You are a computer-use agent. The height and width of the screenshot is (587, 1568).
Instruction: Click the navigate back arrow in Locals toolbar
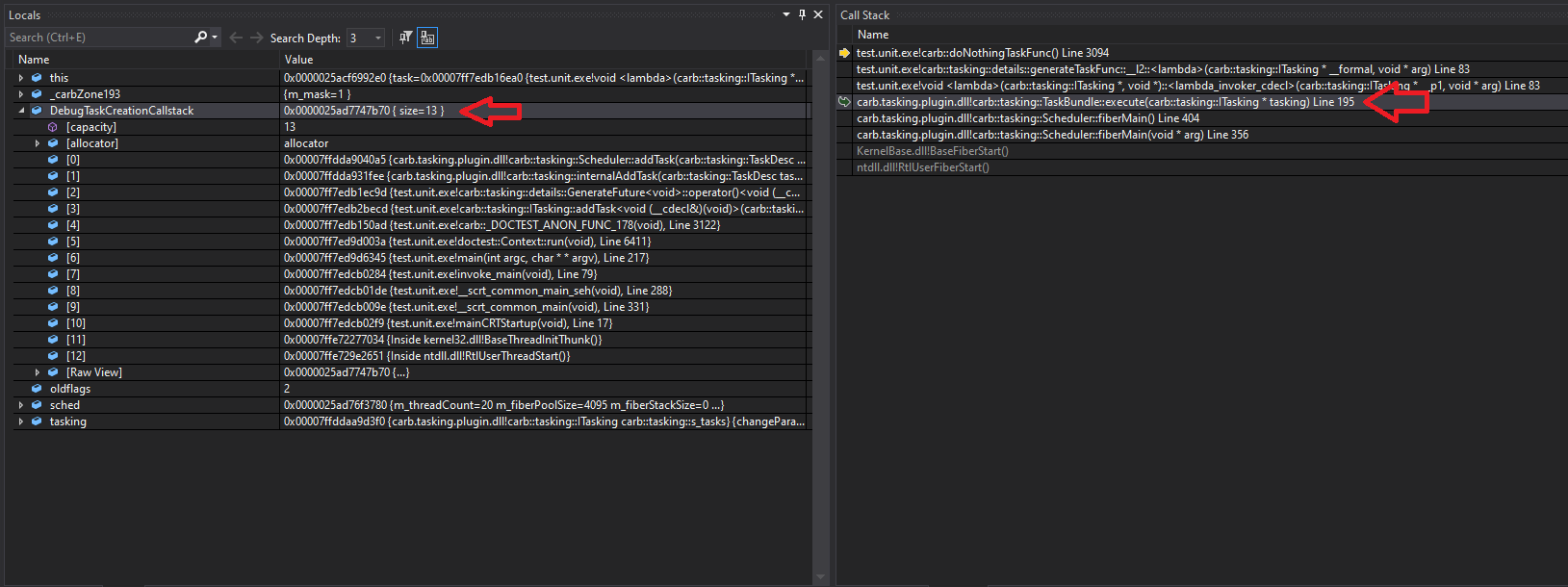[236, 38]
